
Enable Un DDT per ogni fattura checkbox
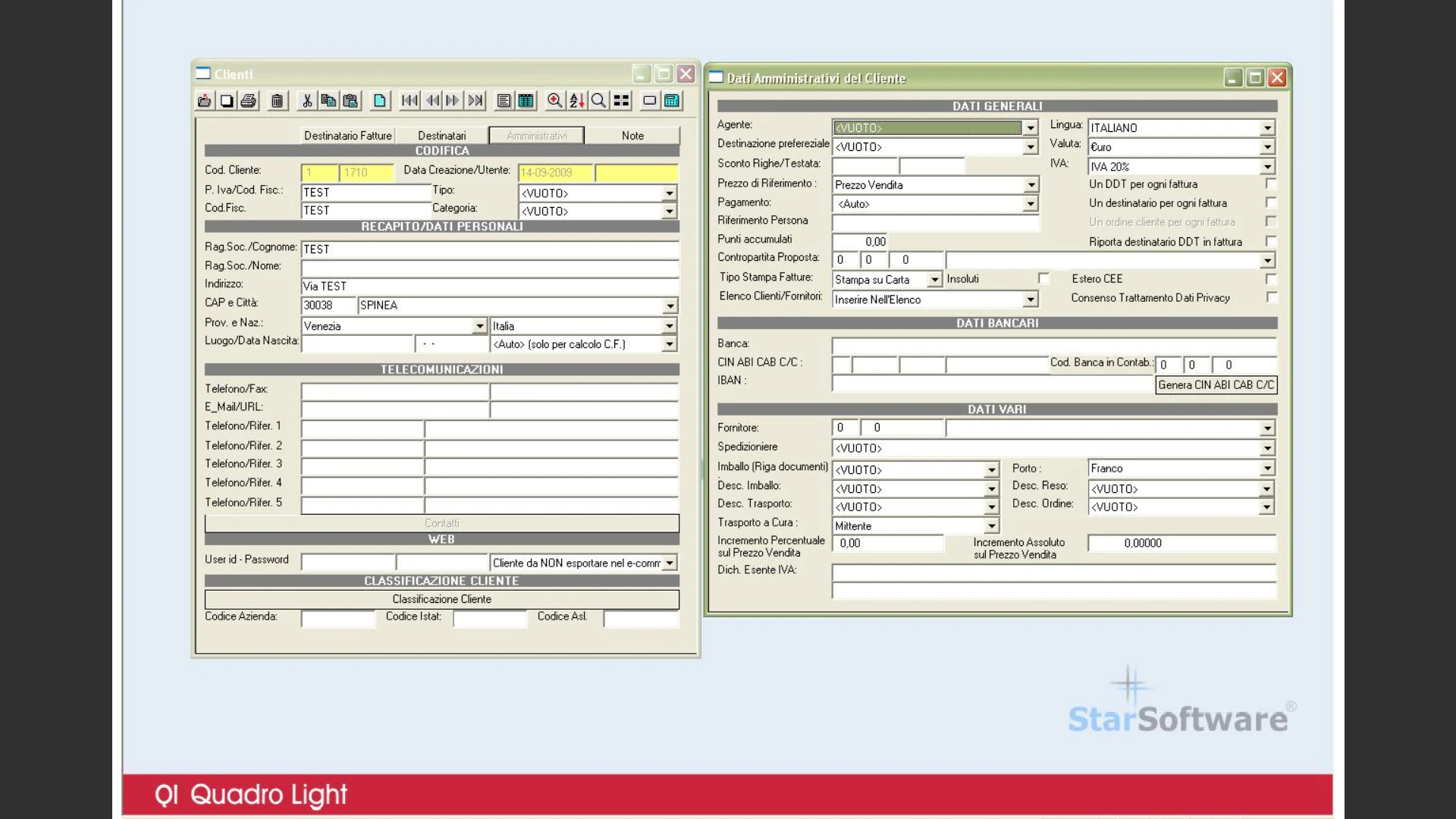pos(1271,184)
